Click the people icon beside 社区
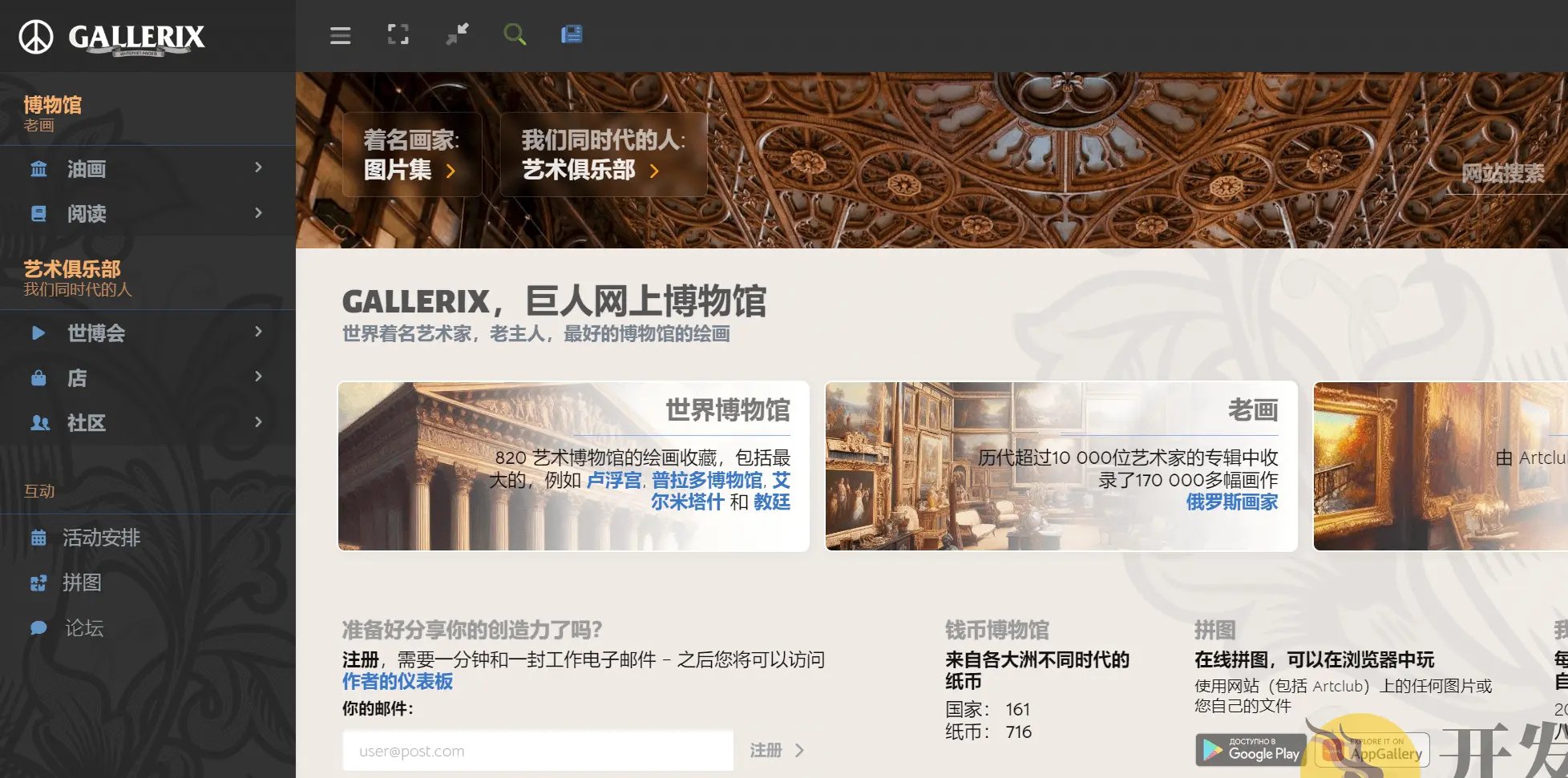1568x778 pixels. coord(39,423)
